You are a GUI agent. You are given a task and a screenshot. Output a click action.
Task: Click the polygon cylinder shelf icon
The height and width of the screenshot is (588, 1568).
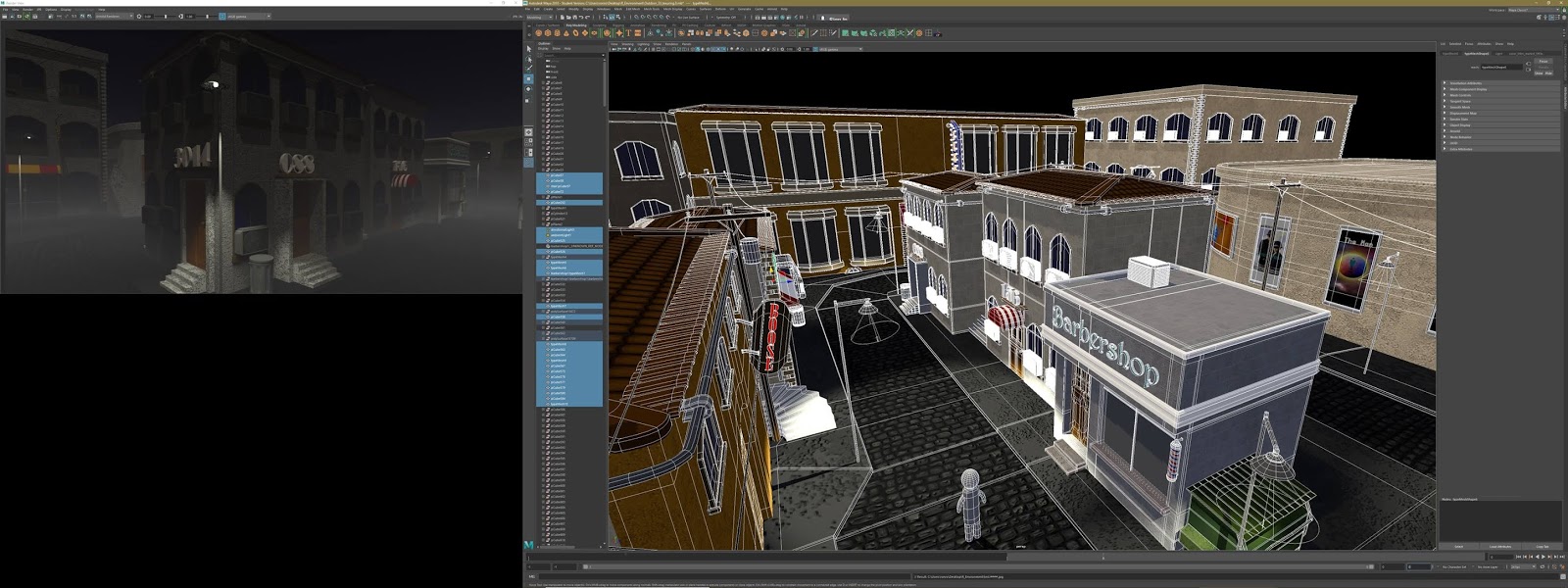point(557,33)
